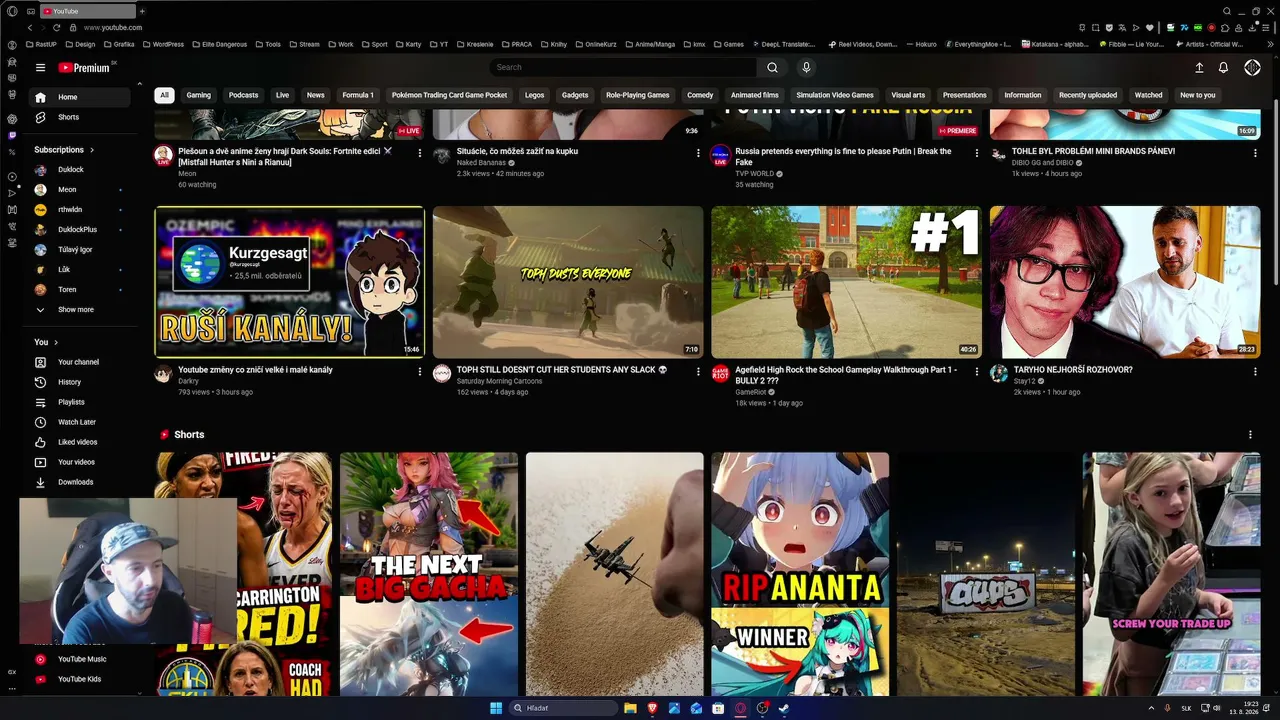The image size is (1280, 720).
Task: Open the History page in sidebar
Action: [x=80, y=382]
